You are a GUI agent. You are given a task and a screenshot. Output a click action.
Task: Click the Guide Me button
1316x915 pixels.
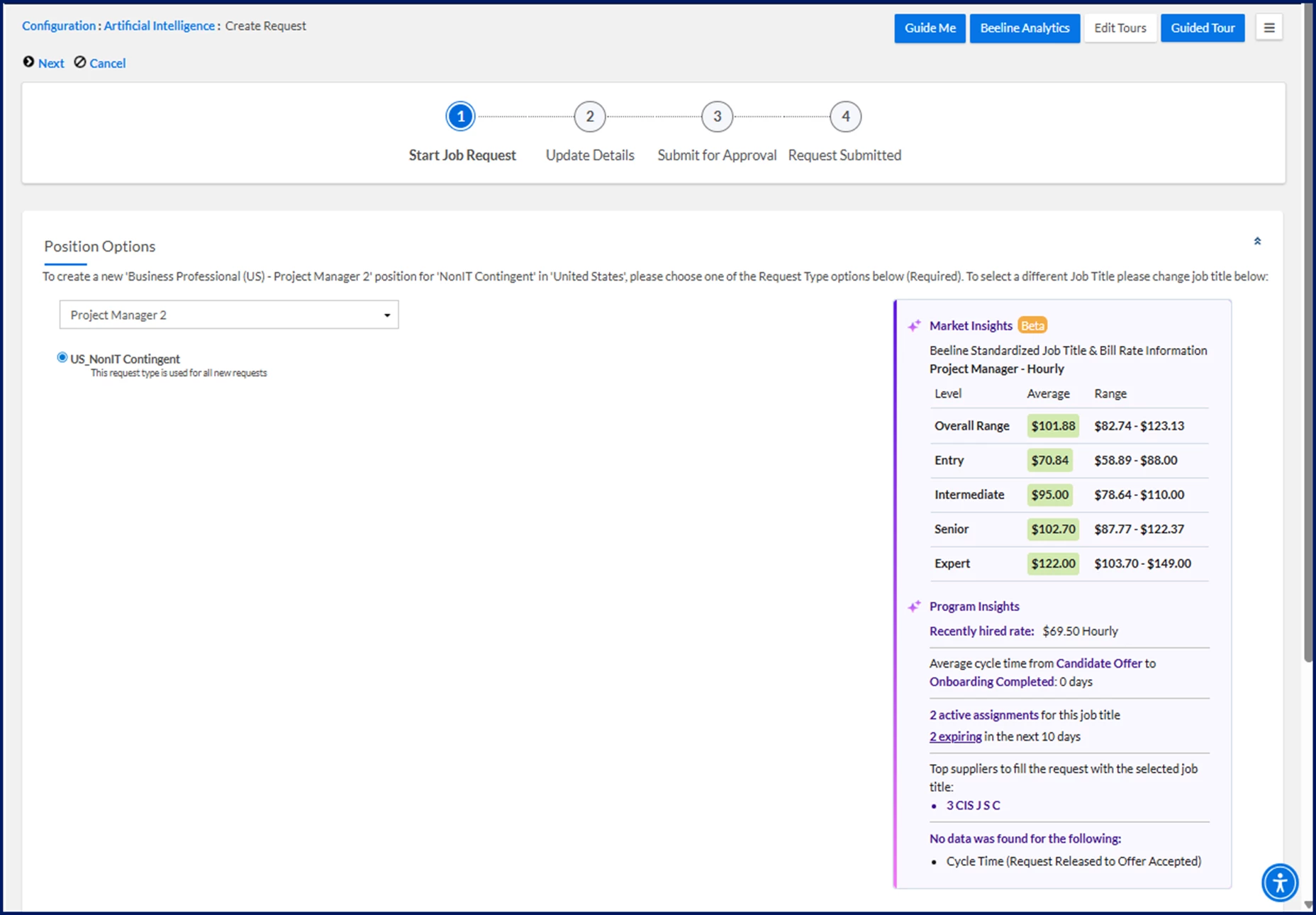tap(930, 28)
